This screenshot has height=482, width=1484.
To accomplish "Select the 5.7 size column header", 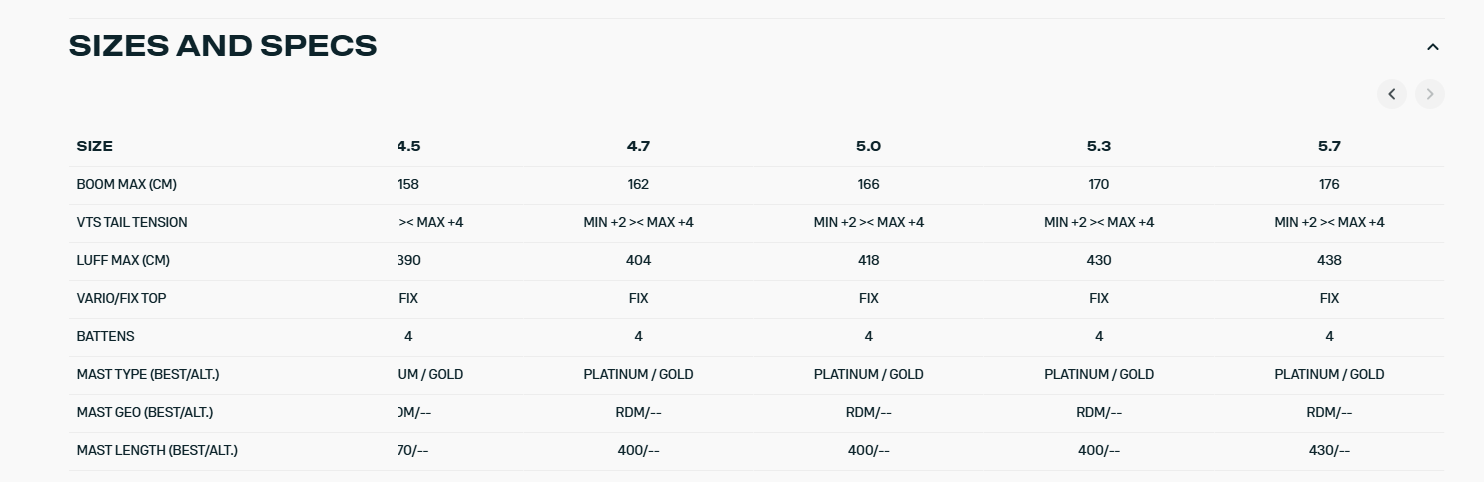I will click(x=1329, y=146).
